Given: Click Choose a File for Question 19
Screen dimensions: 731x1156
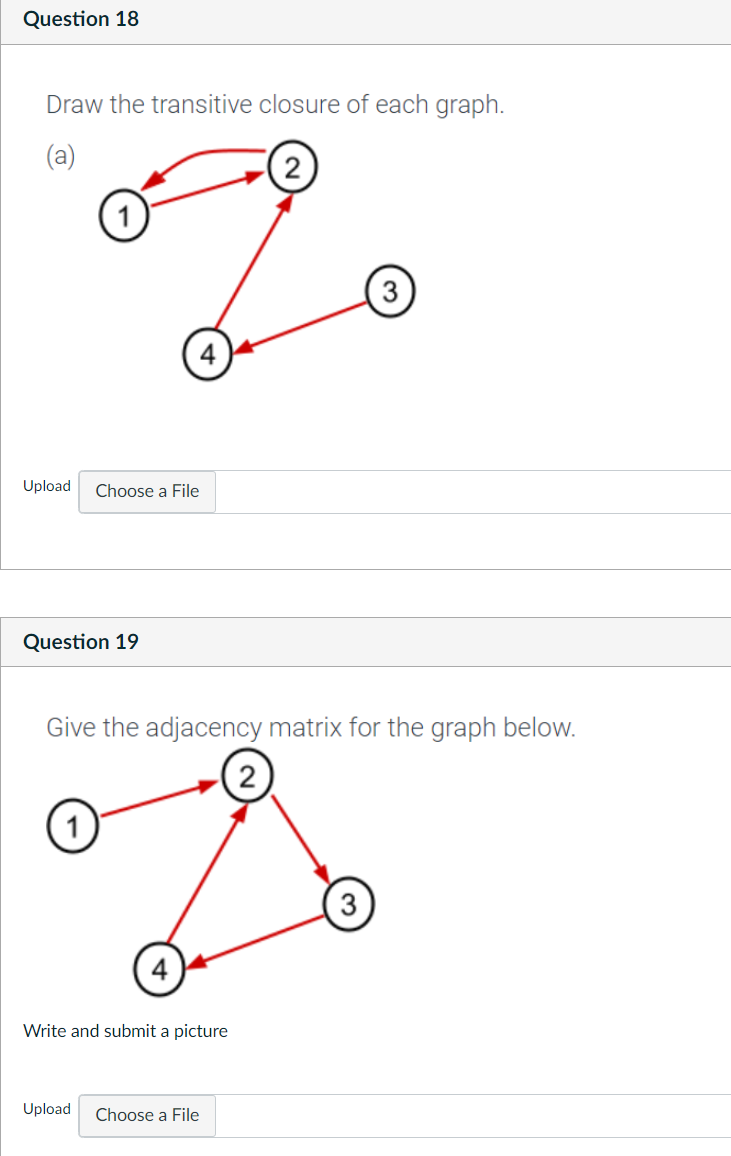Looking at the screenshot, I should [x=146, y=1115].
